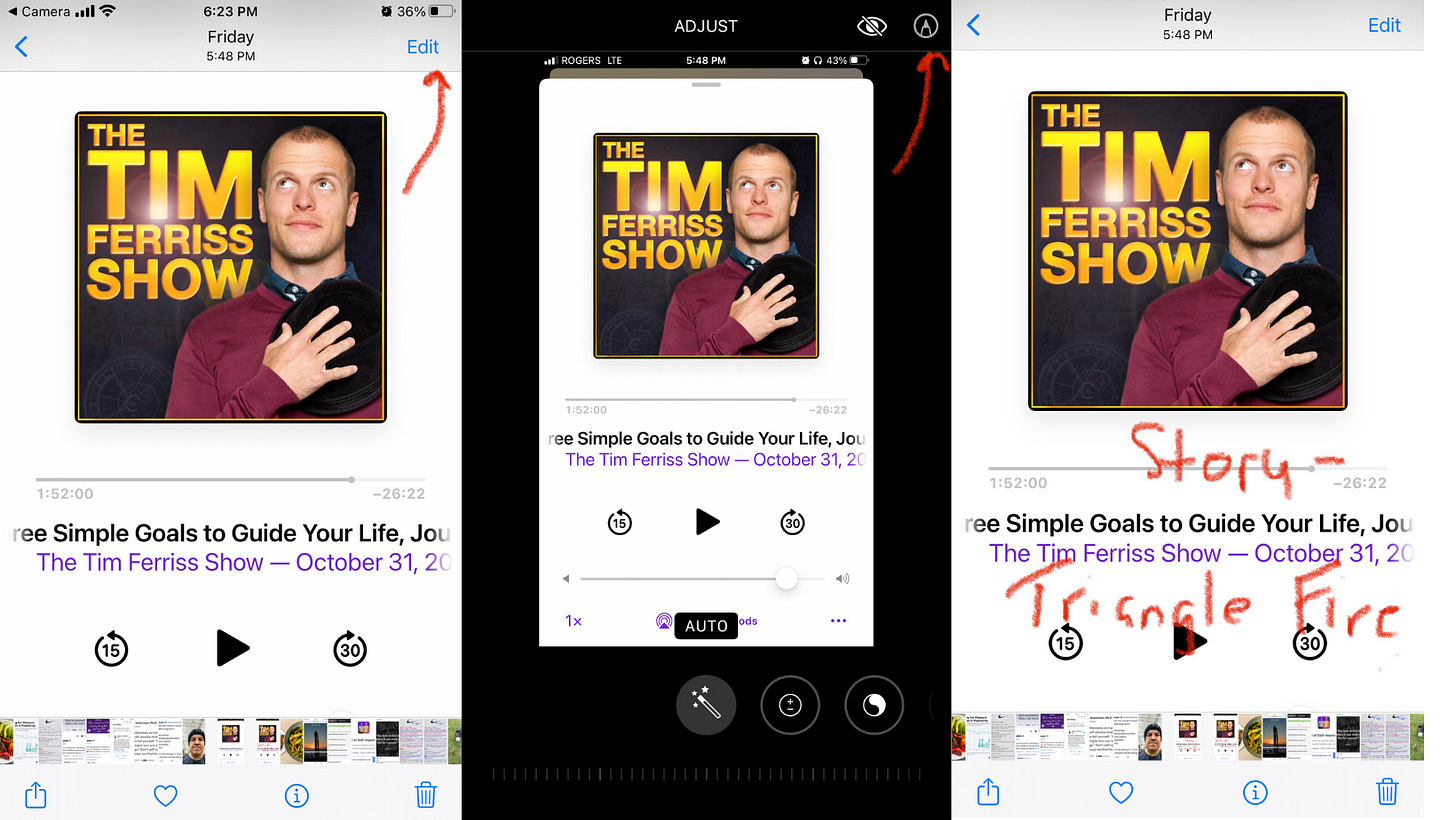Tap Edit in the left Photos screen

423,47
